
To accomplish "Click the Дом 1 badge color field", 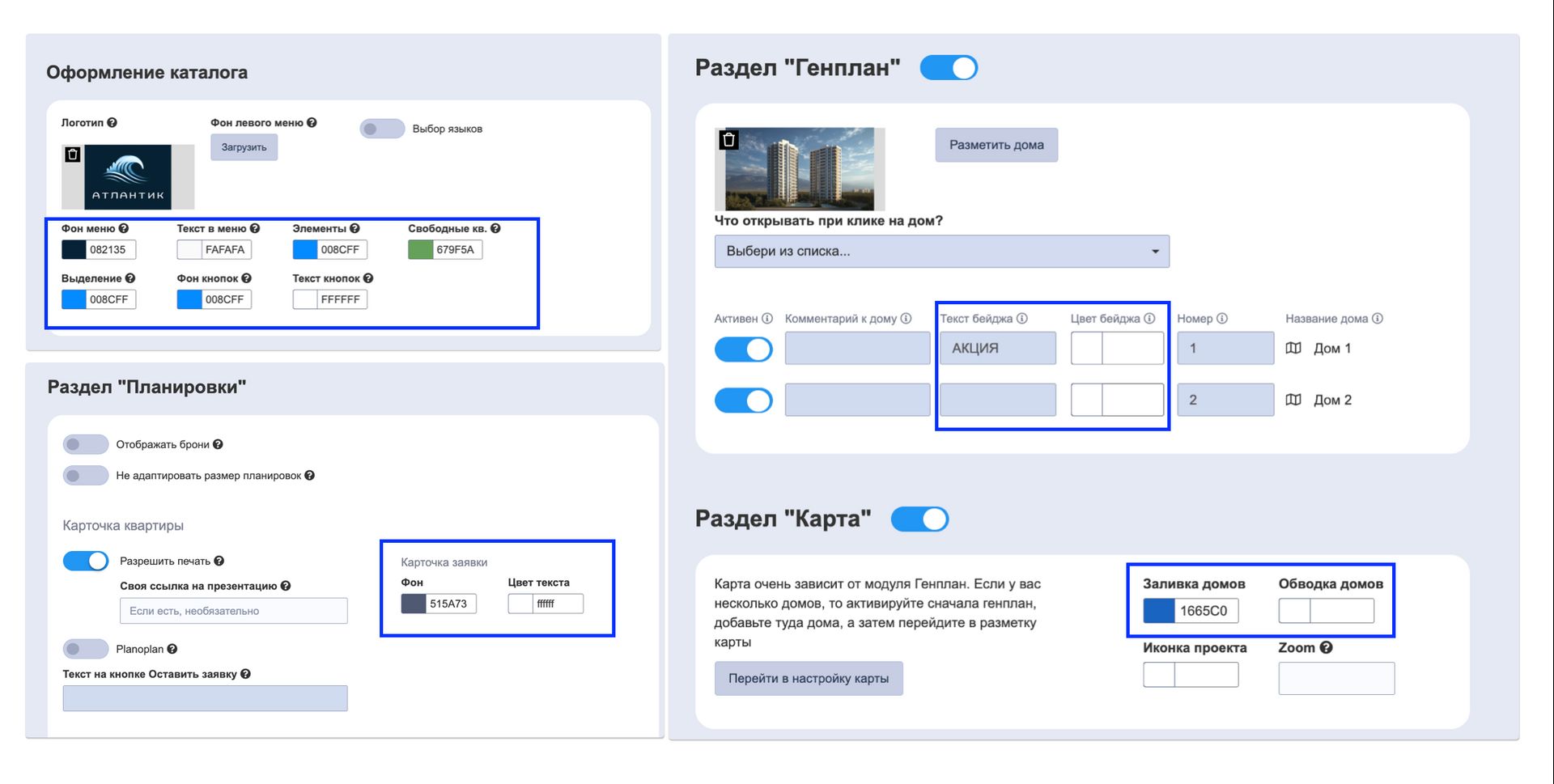I will 1118,348.
